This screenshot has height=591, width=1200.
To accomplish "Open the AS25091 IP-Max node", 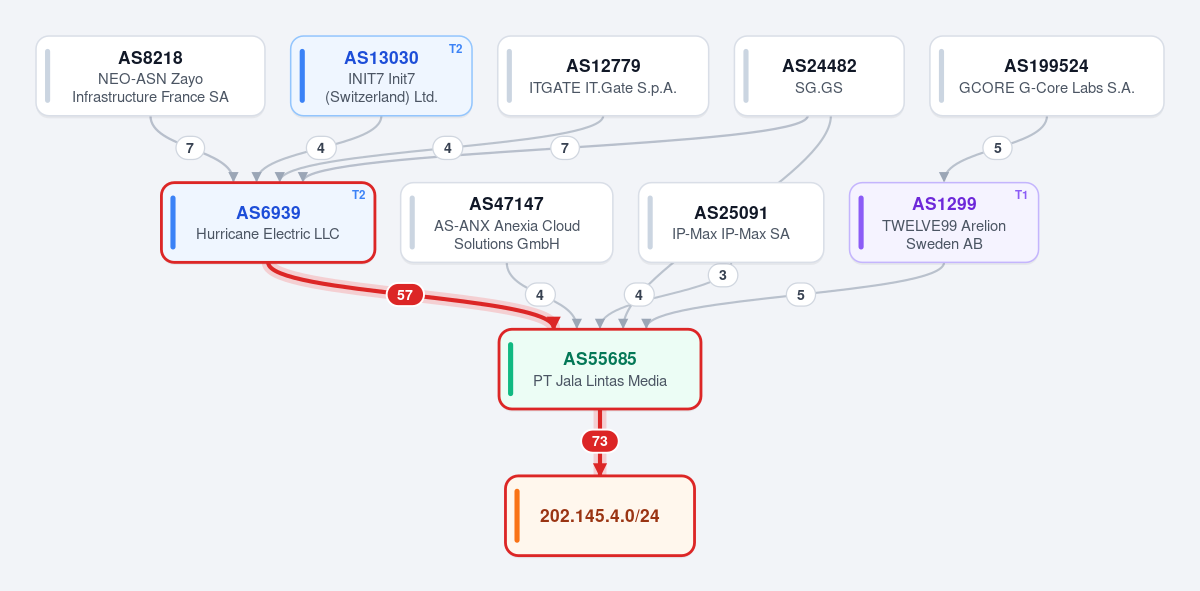I will [731, 223].
